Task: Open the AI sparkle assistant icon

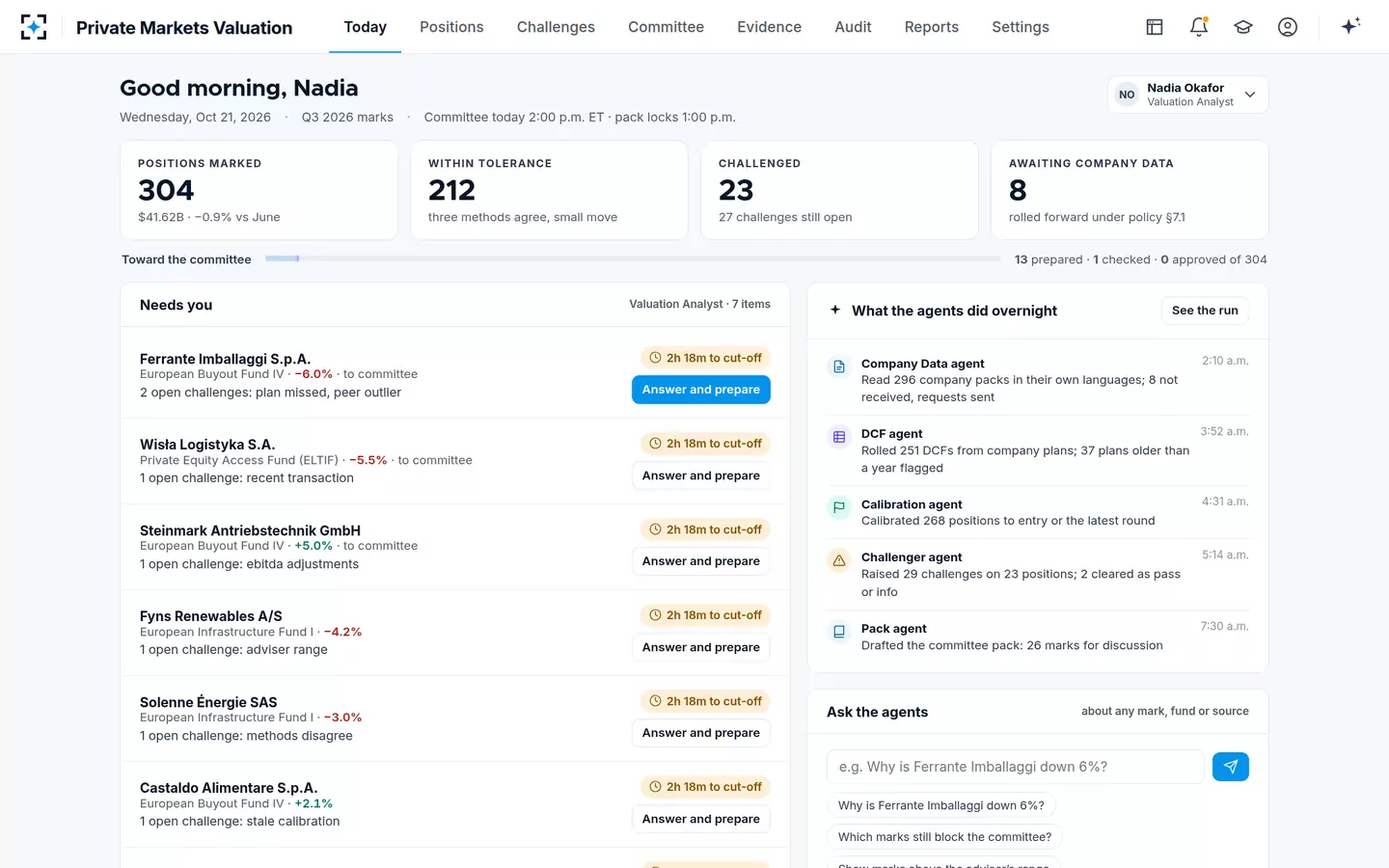Action: [1350, 26]
